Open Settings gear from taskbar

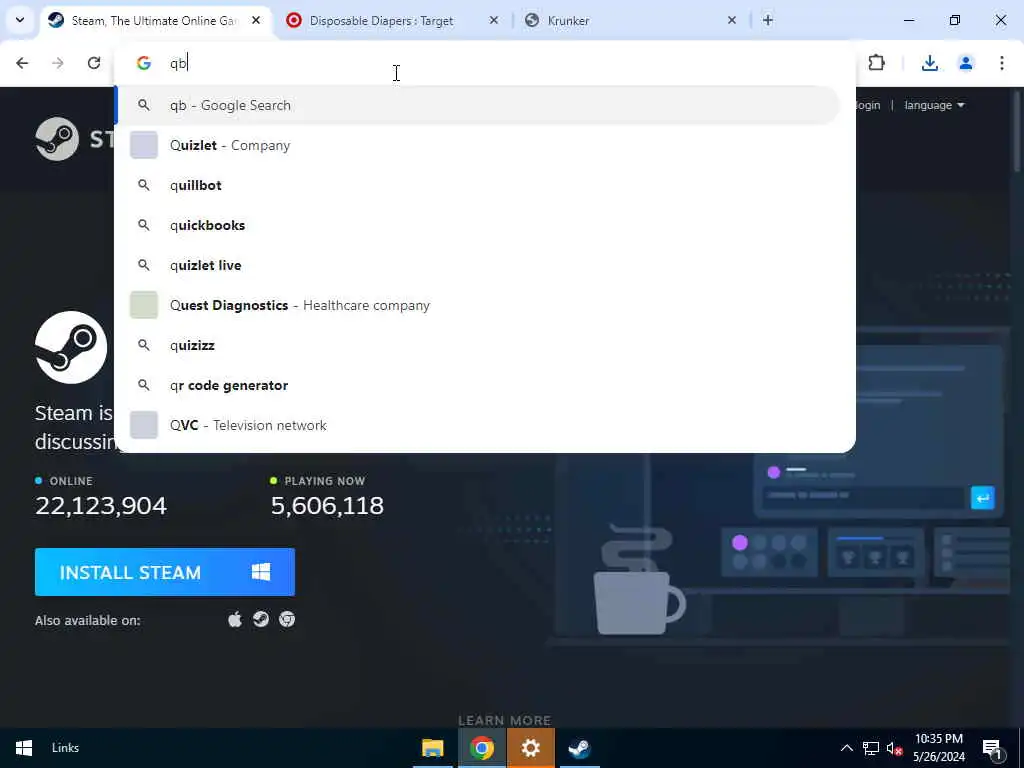pyautogui.click(x=530, y=748)
